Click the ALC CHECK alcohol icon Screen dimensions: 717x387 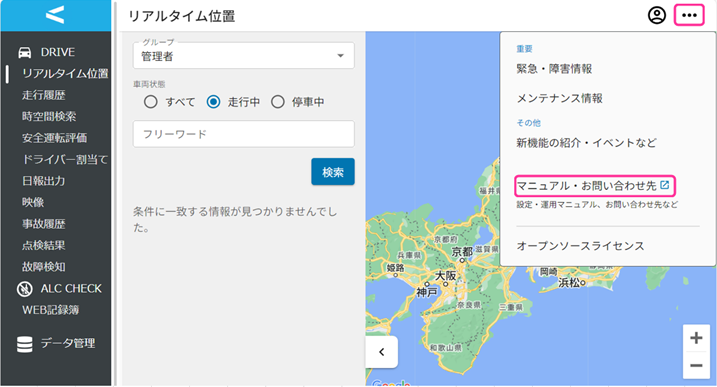25,289
